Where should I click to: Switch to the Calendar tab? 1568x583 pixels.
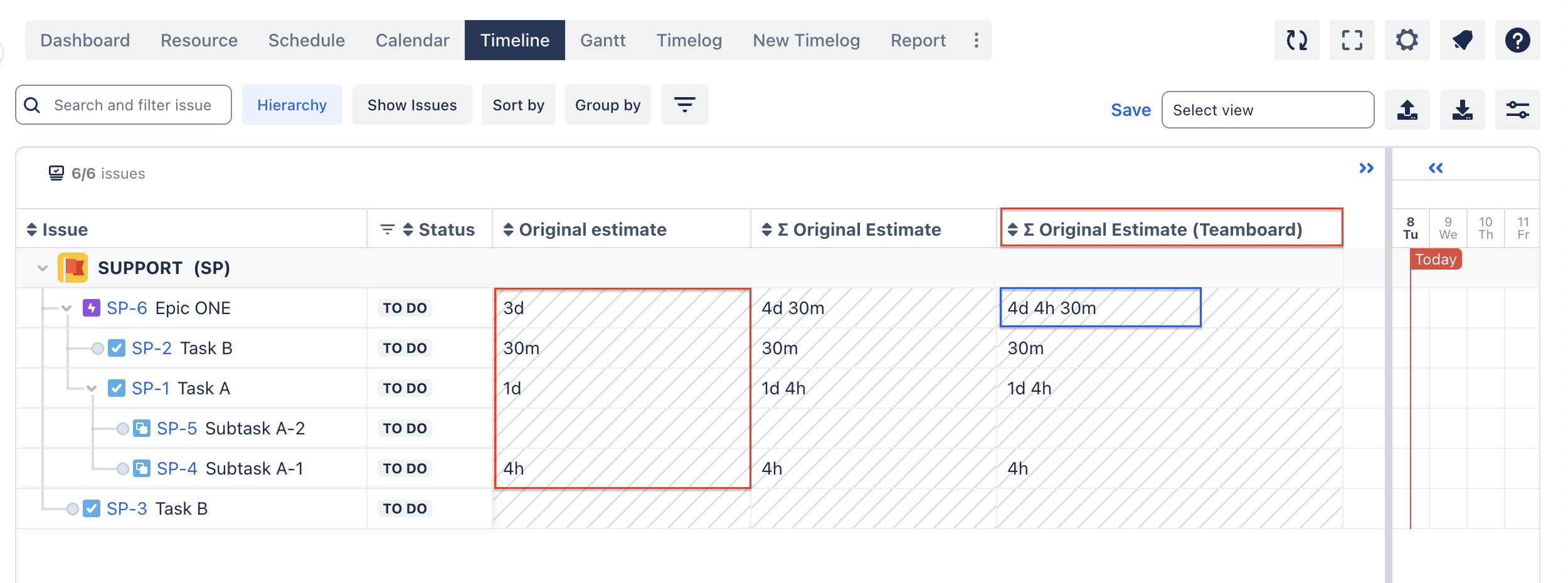point(412,40)
